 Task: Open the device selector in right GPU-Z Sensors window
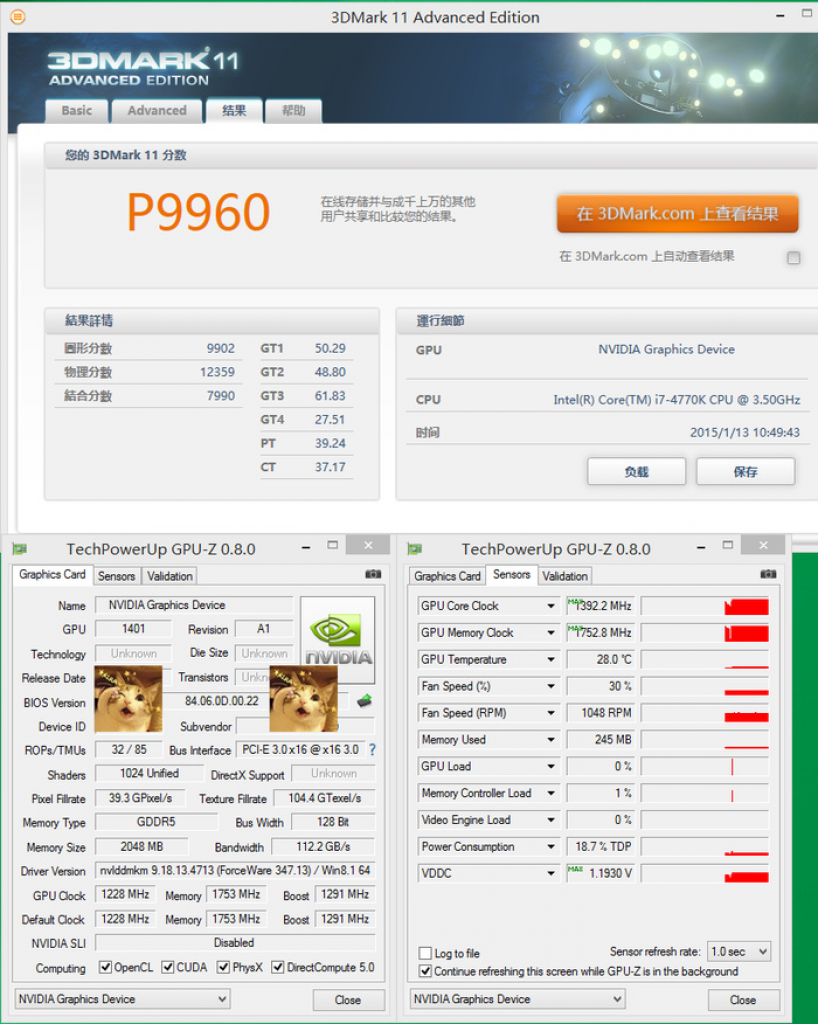518,999
